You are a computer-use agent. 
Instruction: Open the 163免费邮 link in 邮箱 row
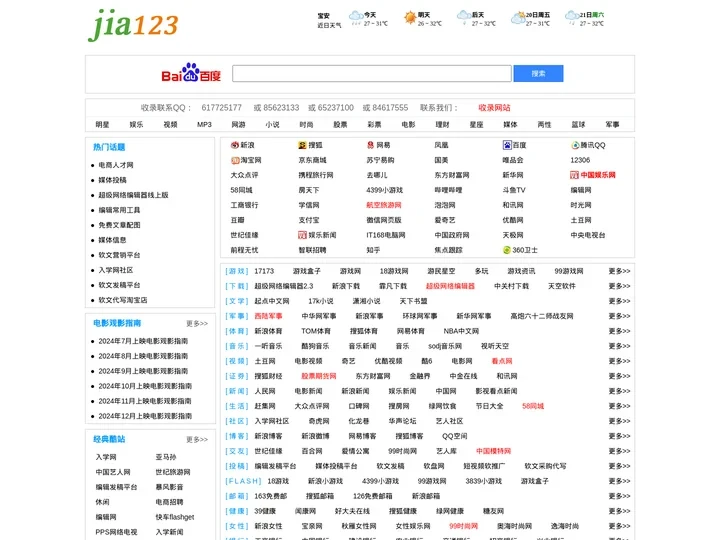270,496
